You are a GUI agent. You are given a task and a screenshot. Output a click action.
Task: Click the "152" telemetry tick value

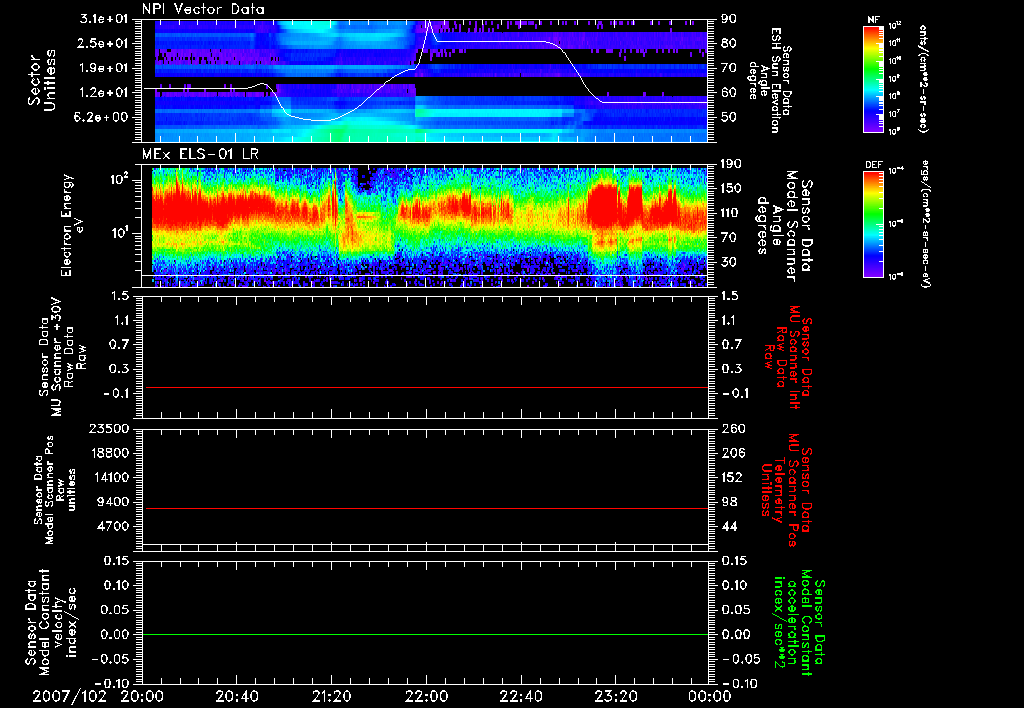click(731, 477)
